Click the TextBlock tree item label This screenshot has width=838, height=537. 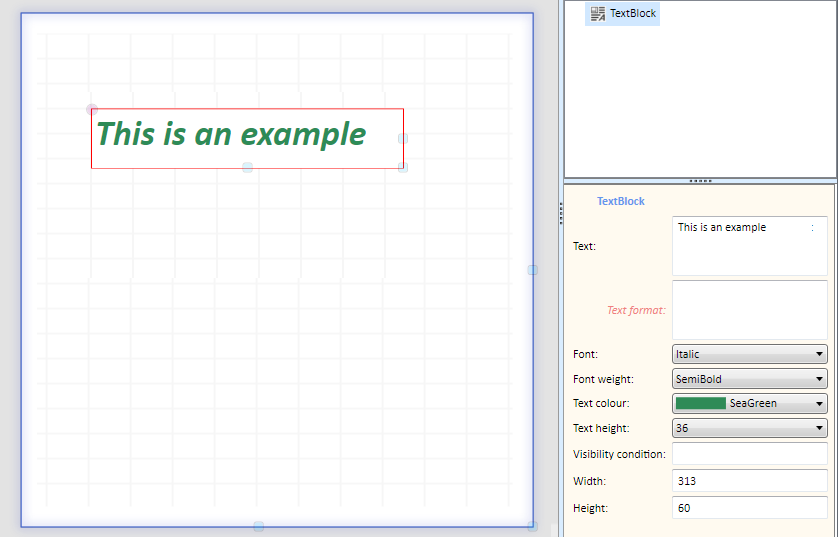click(633, 13)
